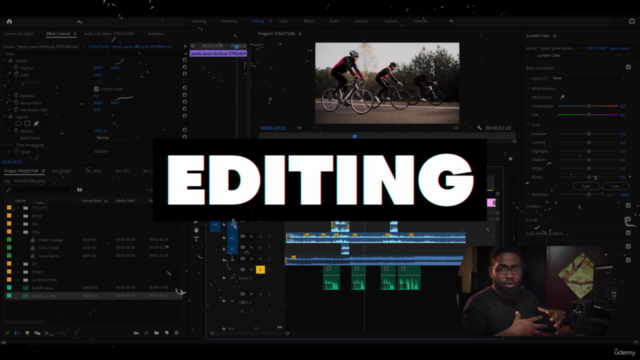The width and height of the screenshot is (640, 360).
Task: Toggle the Creative section checkbox
Action: [x=628, y=206]
